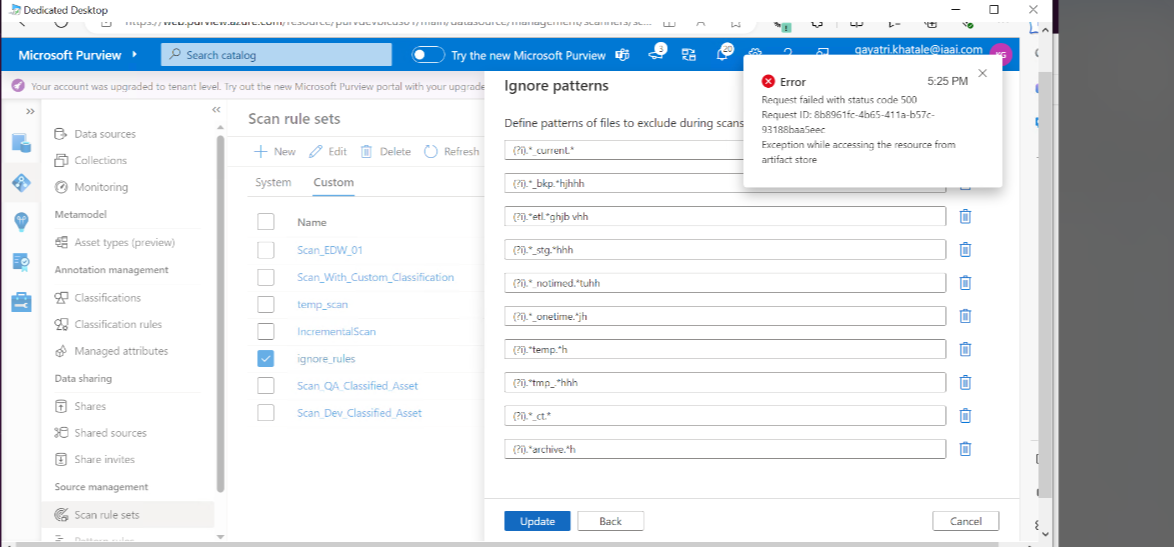
Task: Check the IncrementalScan checkbox
Action: [266, 331]
